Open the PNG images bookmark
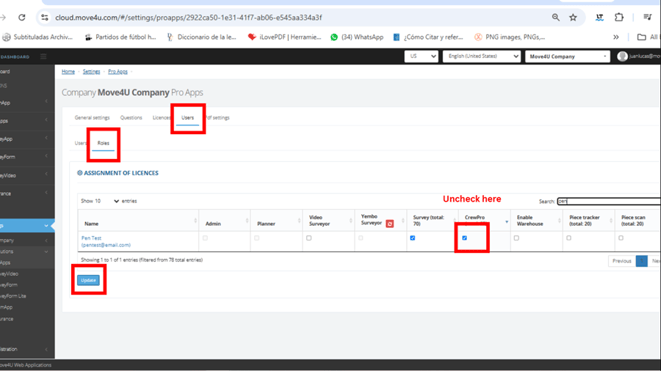The height and width of the screenshot is (371, 661). (509, 37)
